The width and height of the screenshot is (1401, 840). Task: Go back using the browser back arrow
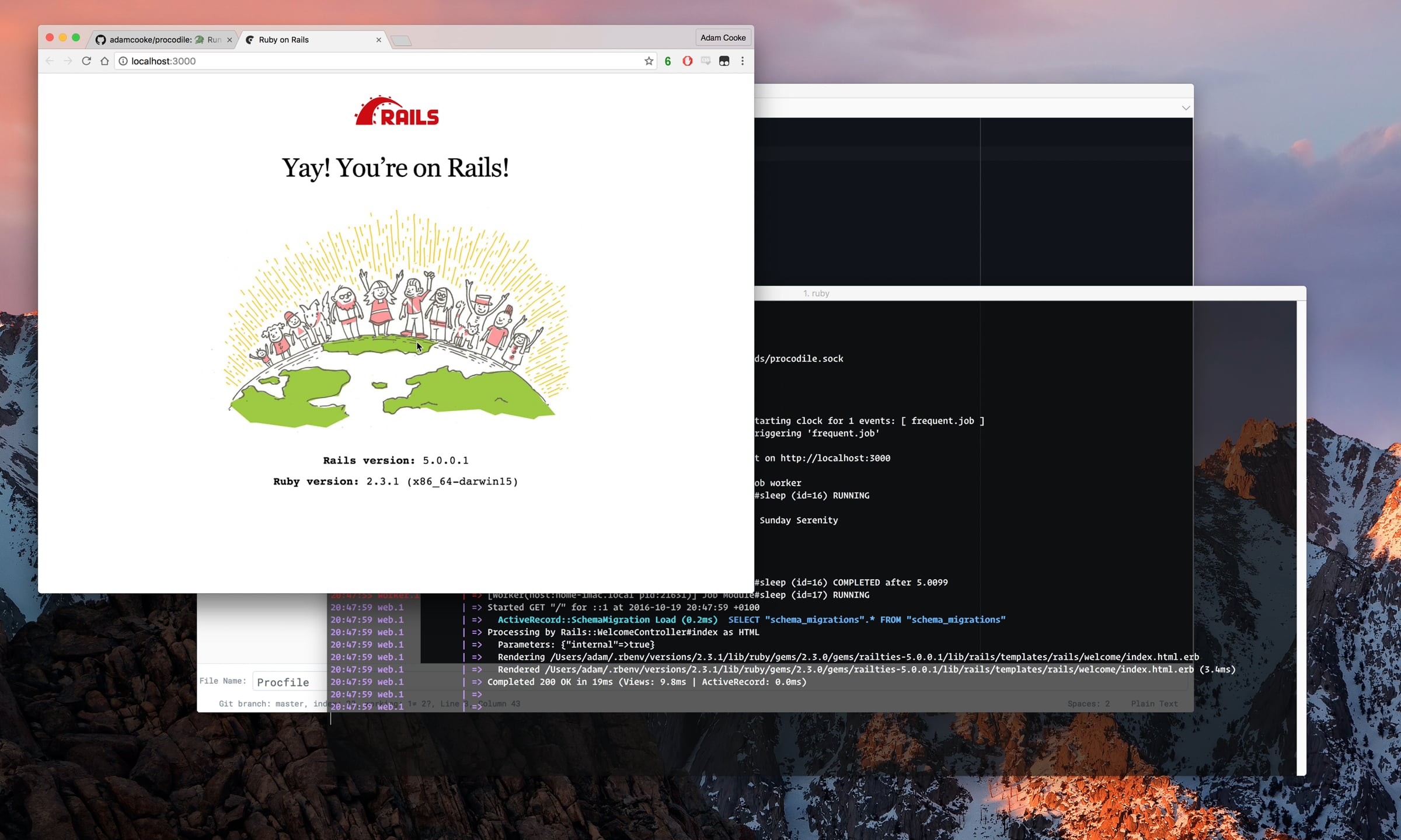(50, 61)
